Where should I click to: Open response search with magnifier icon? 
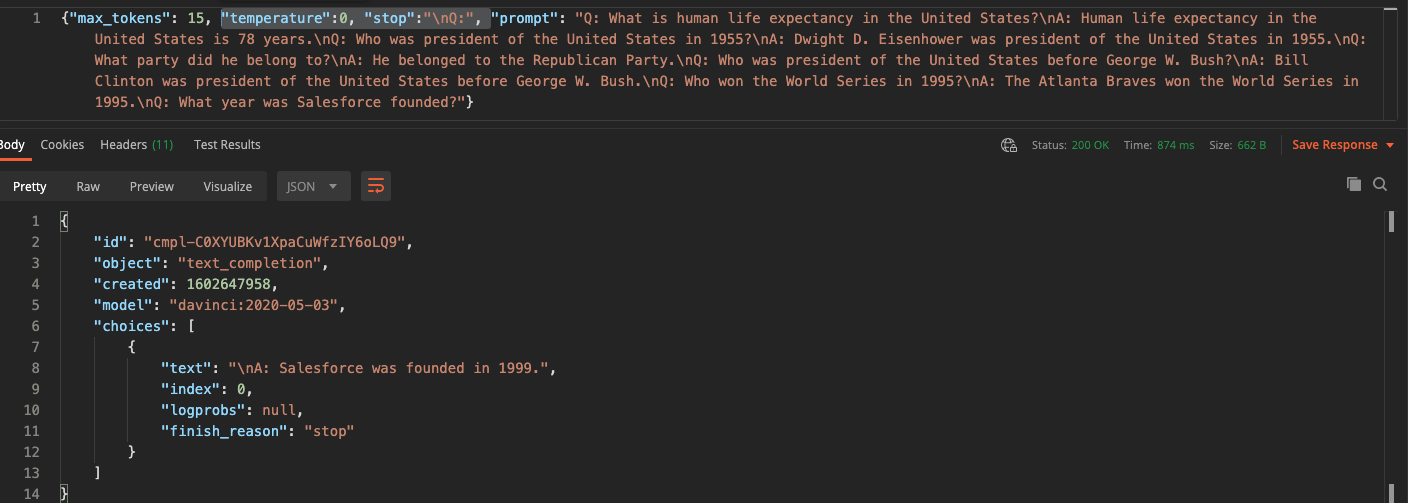pyautogui.click(x=1380, y=184)
